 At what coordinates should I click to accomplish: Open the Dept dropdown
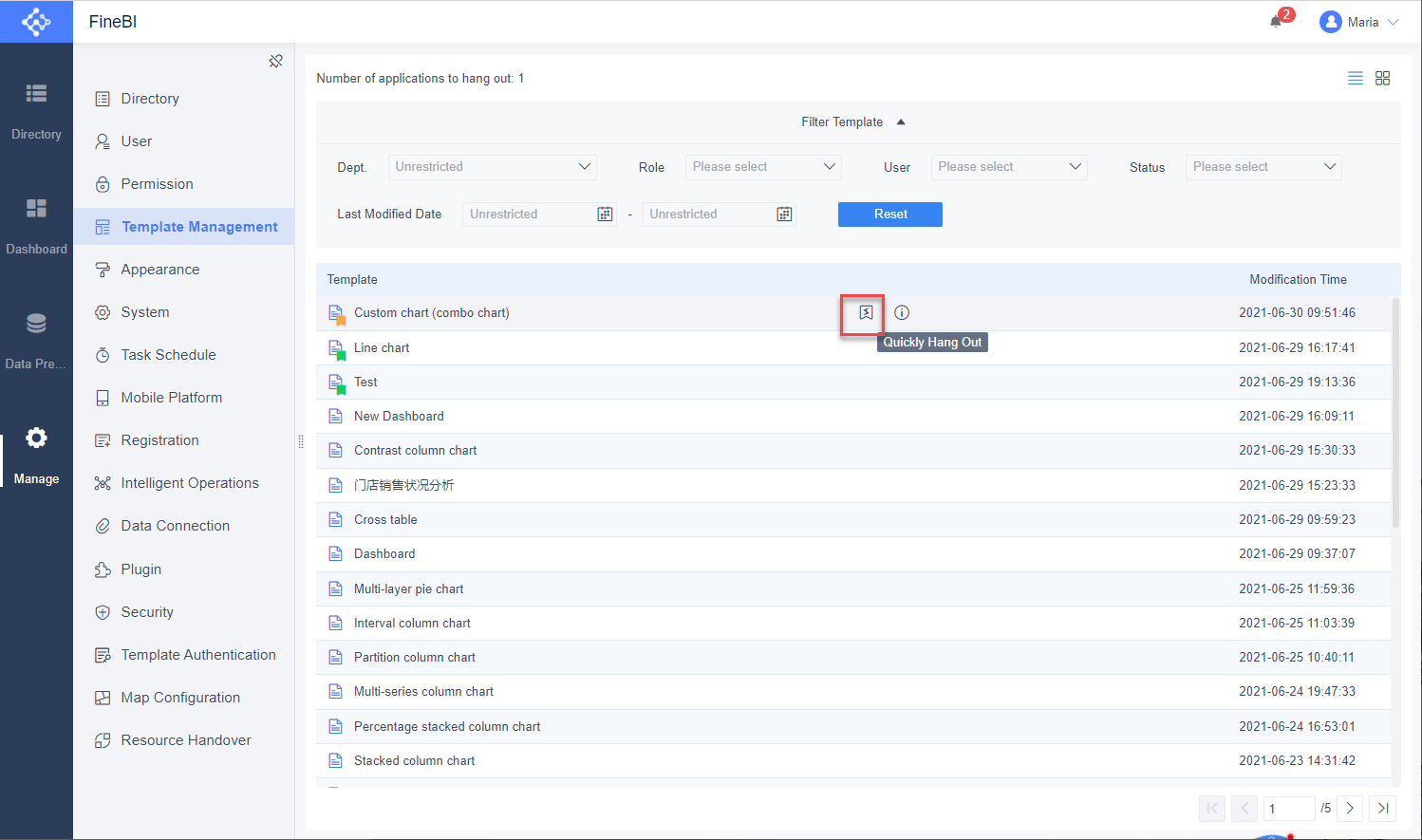(492, 166)
